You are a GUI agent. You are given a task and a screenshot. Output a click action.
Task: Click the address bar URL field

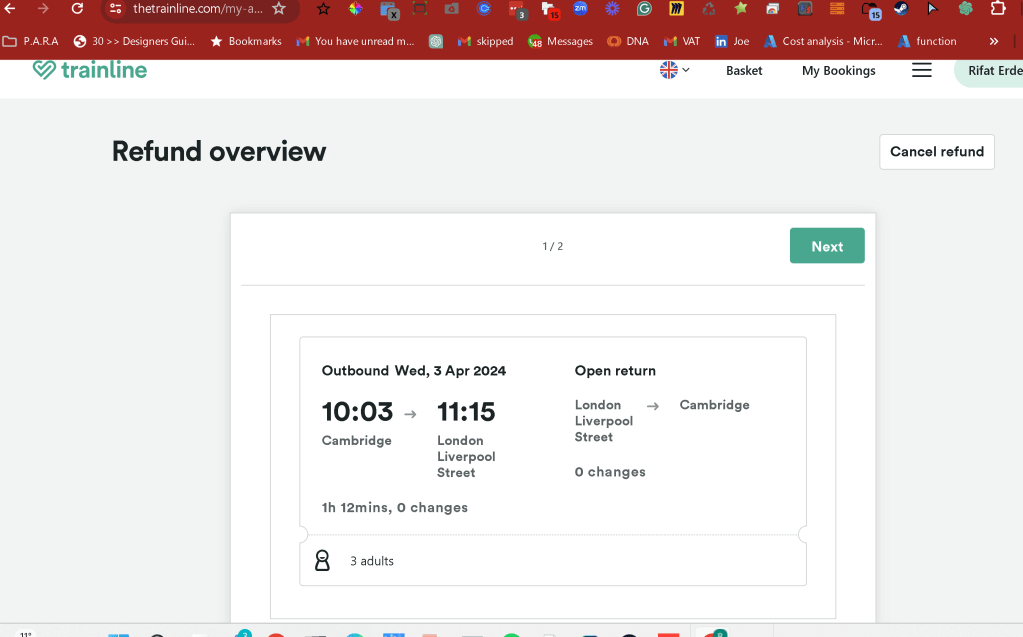click(198, 8)
